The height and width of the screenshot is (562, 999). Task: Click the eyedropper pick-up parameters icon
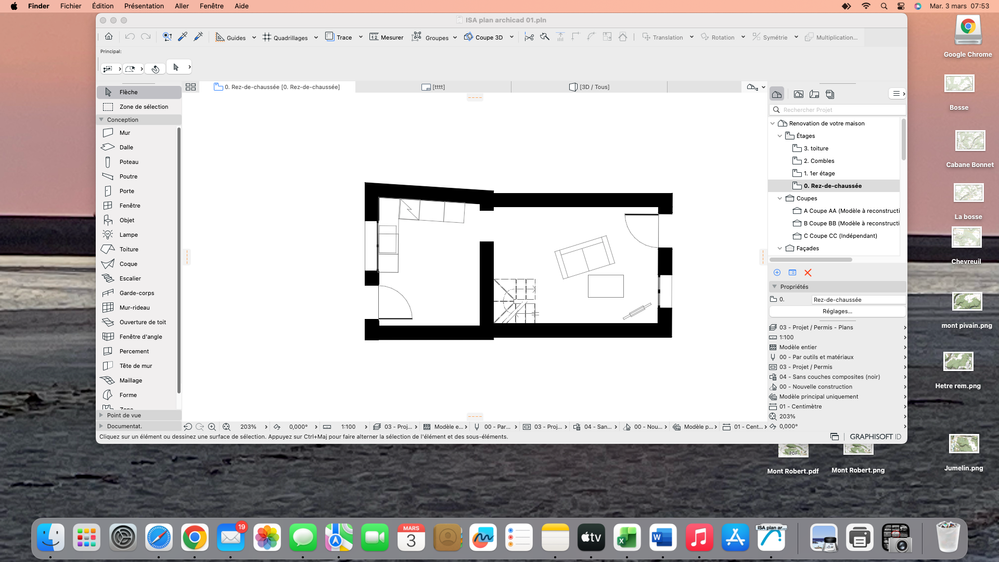coord(183,37)
